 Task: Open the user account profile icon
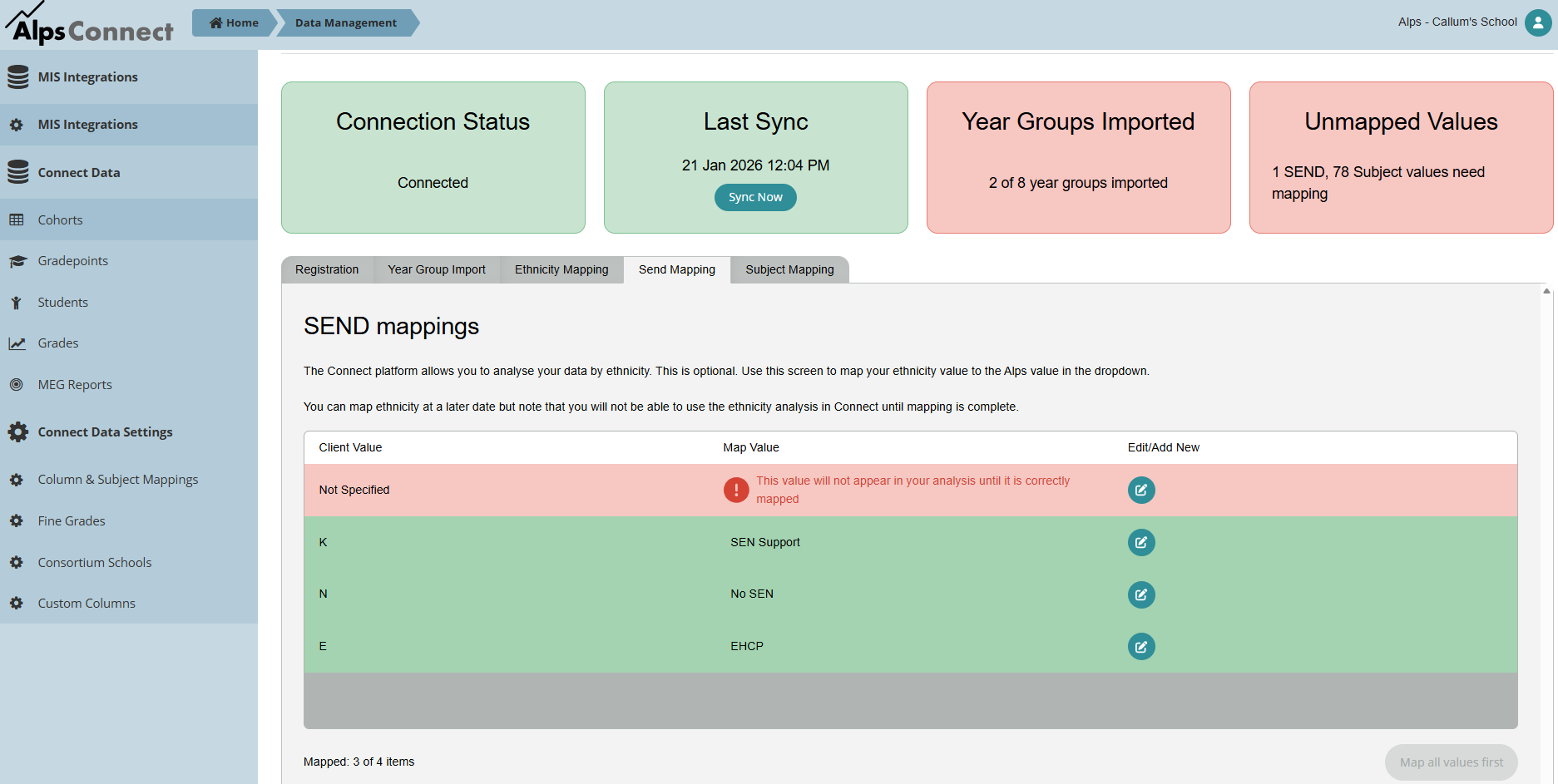[x=1537, y=22]
